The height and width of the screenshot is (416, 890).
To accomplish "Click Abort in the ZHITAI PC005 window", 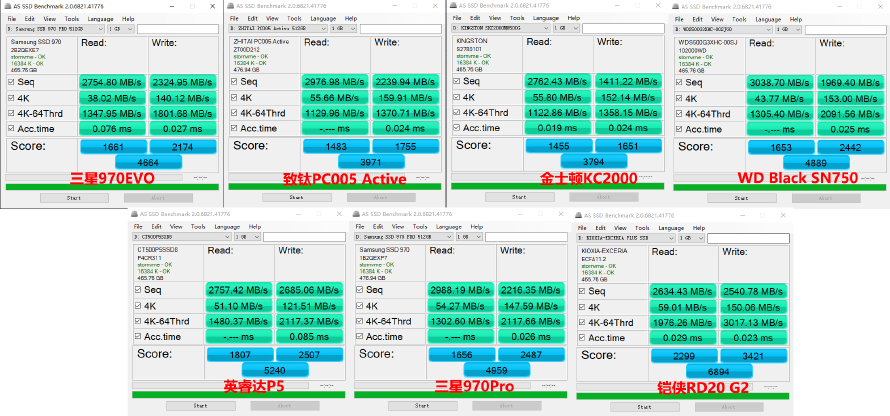I will coord(380,198).
